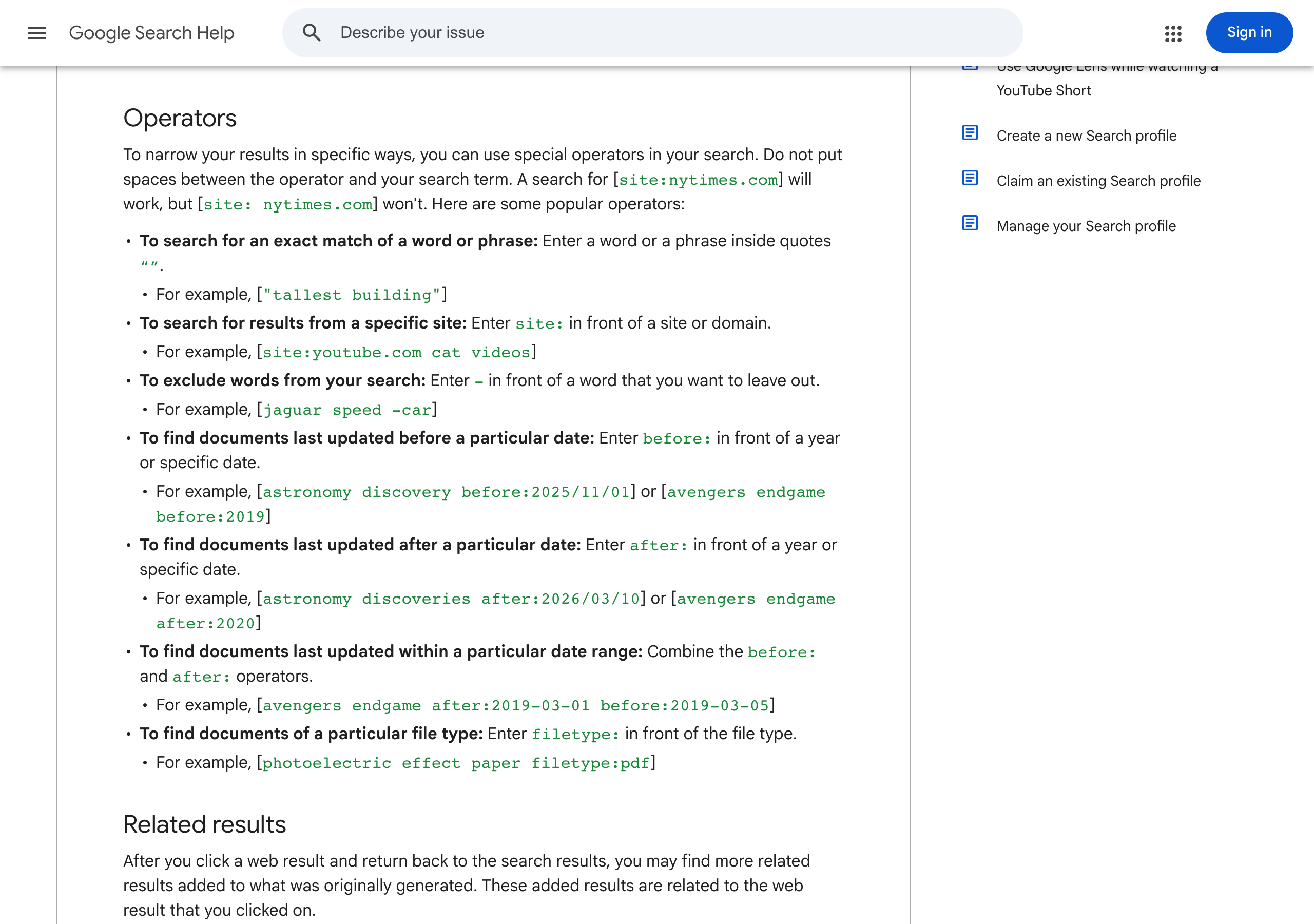Click 'To exclude words from your search' text
Image resolution: width=1314 pixels, height=924 pixels.
point(283,381)
